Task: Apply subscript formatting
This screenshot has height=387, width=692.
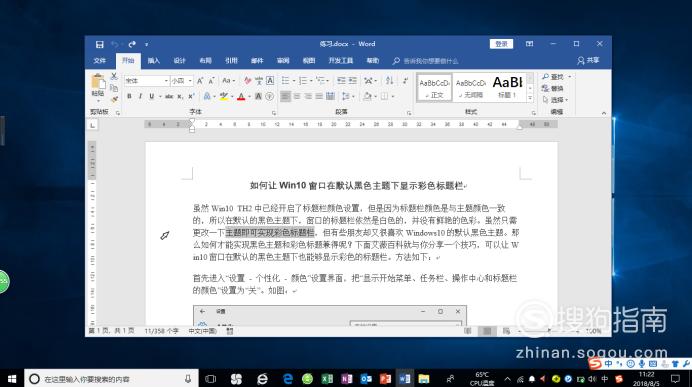Action: pyautogui.click(x=180, y=96)
